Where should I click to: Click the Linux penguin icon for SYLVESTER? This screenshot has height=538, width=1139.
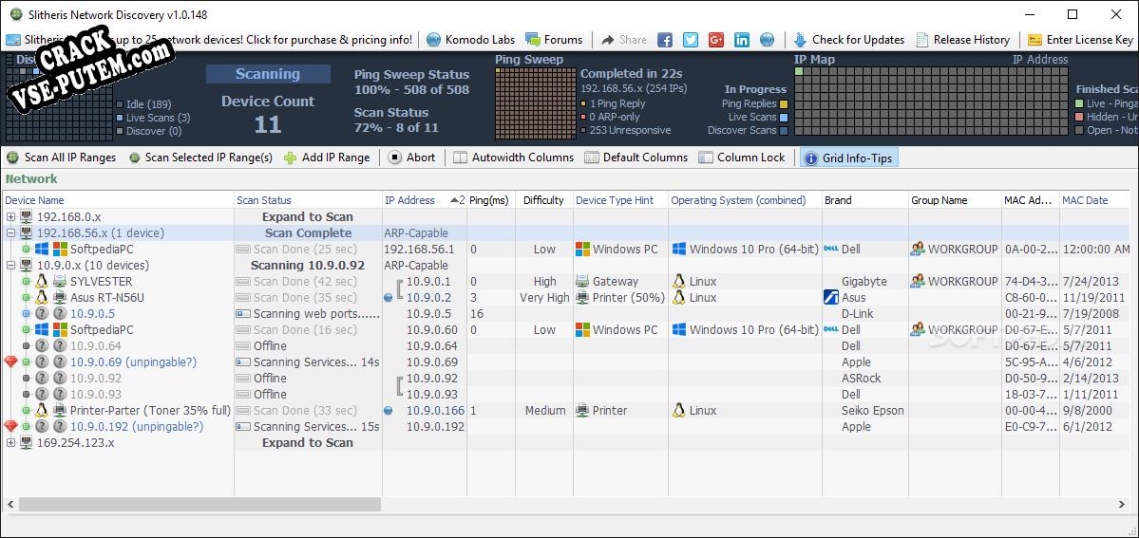(x=41, y=281)
